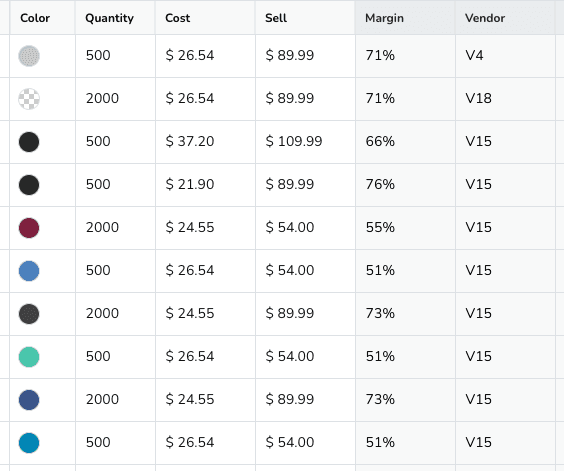Select the light gray dotted swatch
The image size is (564, 471).
(x=29, y=56)
